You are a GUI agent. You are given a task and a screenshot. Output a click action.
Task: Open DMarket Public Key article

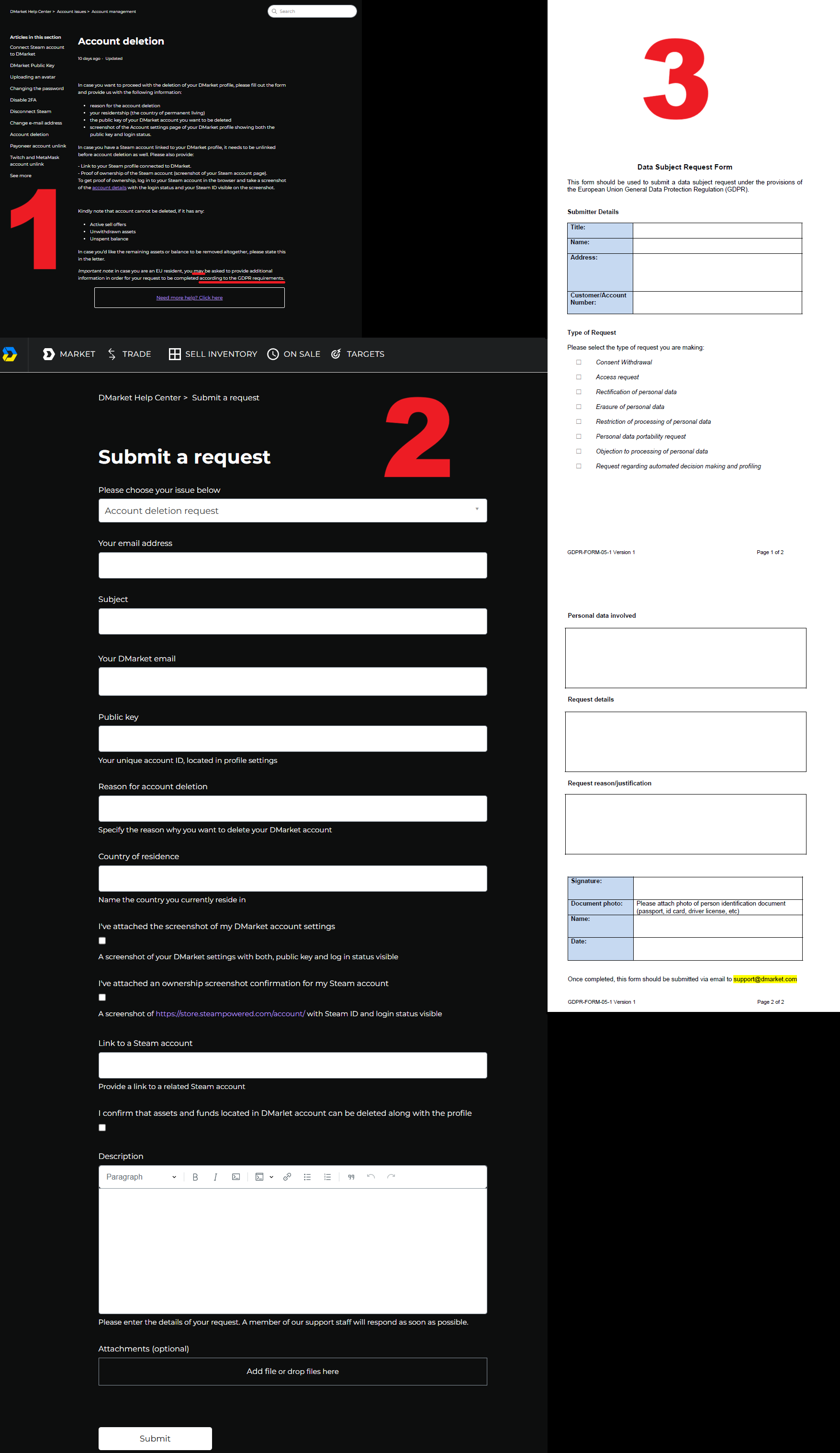click(x=32, y=65)
